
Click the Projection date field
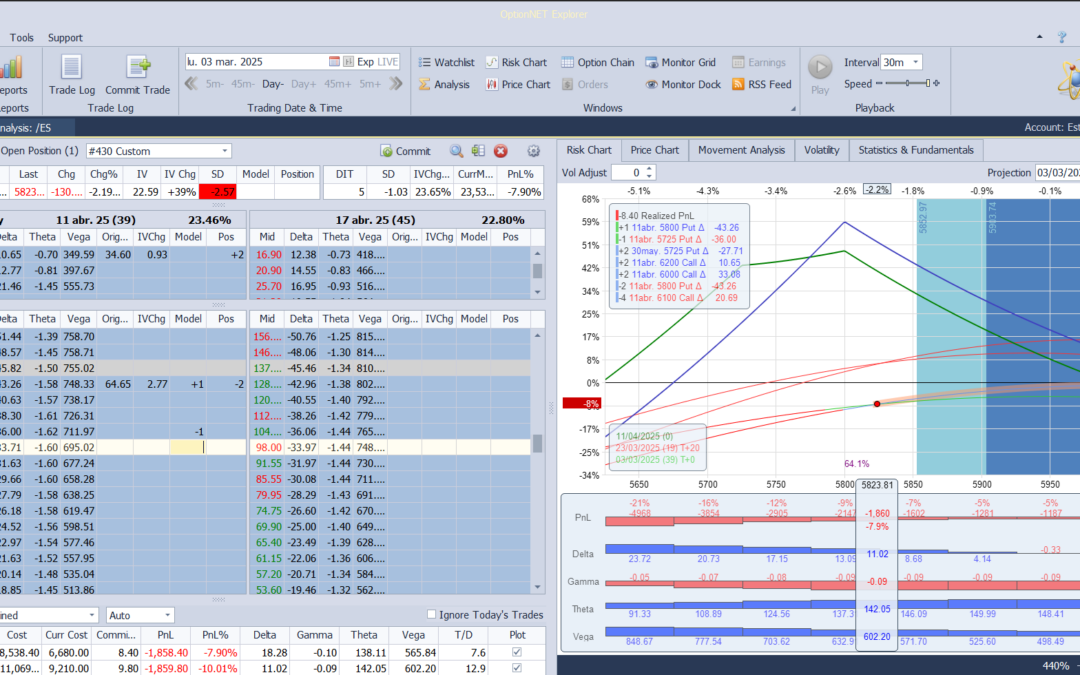[x=1057, y=173]
